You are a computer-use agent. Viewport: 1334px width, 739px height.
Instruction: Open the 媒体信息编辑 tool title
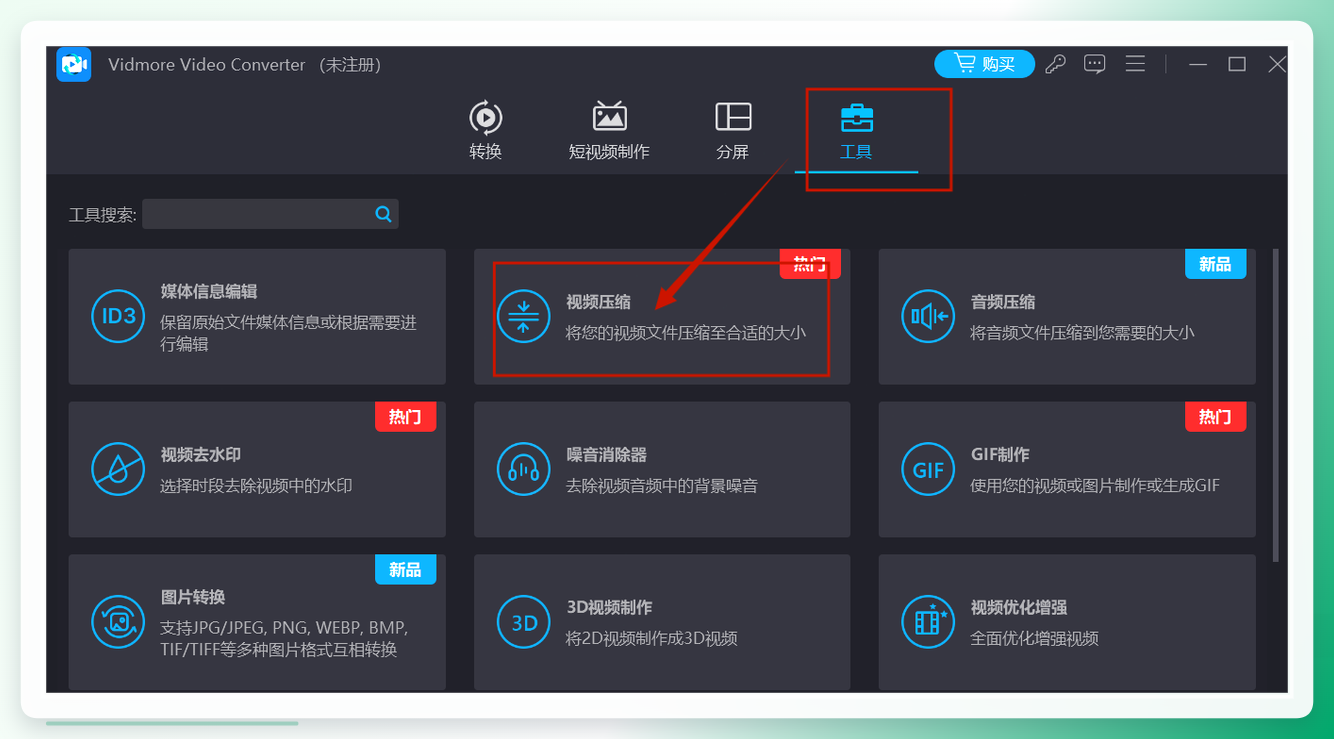coord(209,291)
